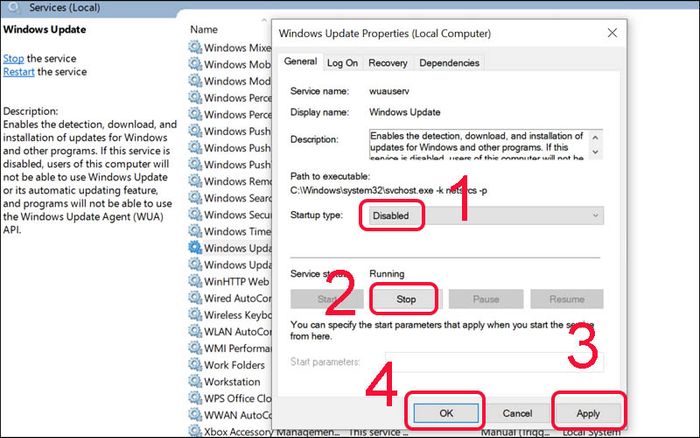Click the greyed-out Pause button
The width and height of the screenshot is (700, 438).
pyautogui.click(x=486, y=299)
